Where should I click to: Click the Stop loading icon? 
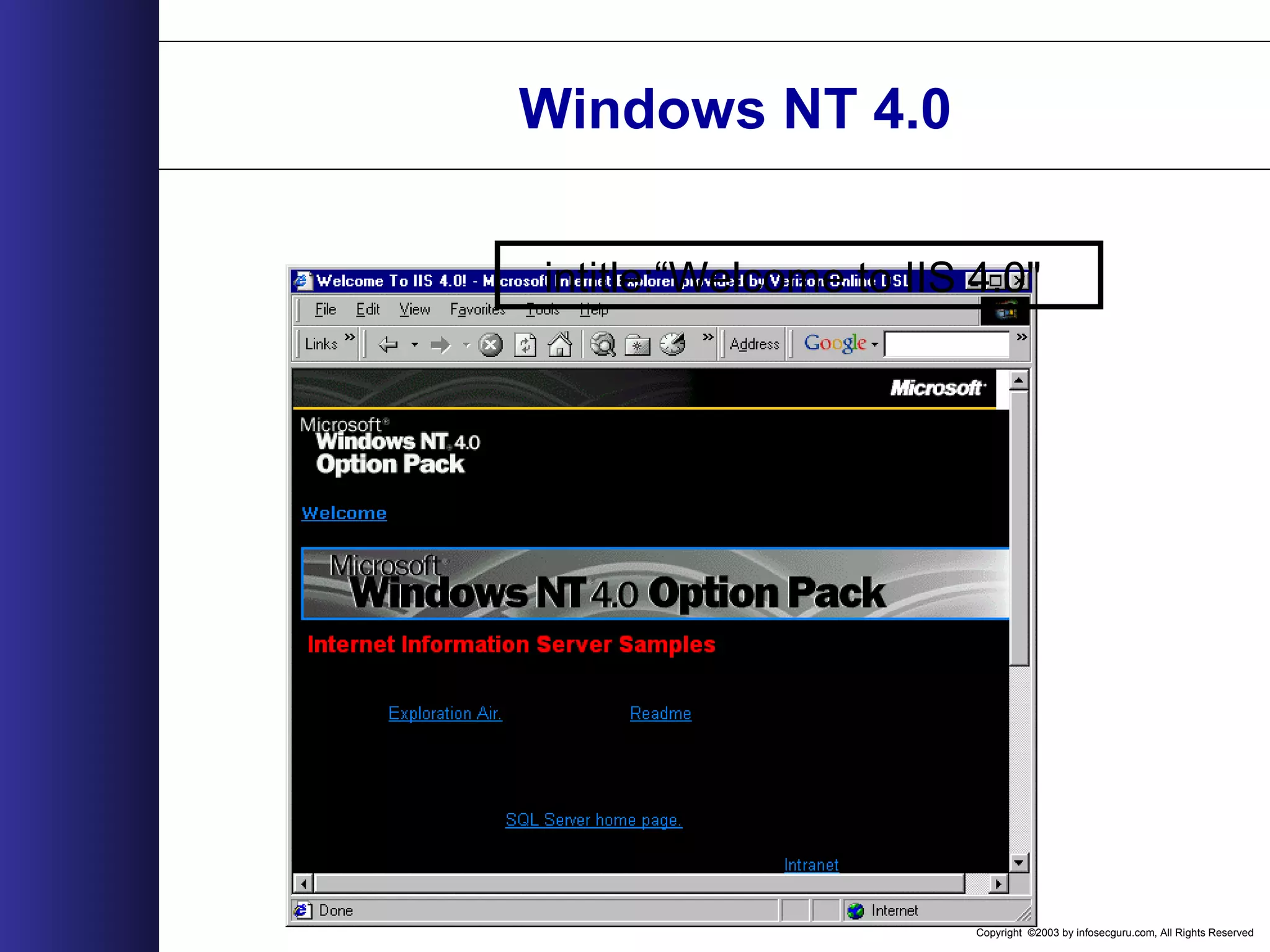point(491,345)
